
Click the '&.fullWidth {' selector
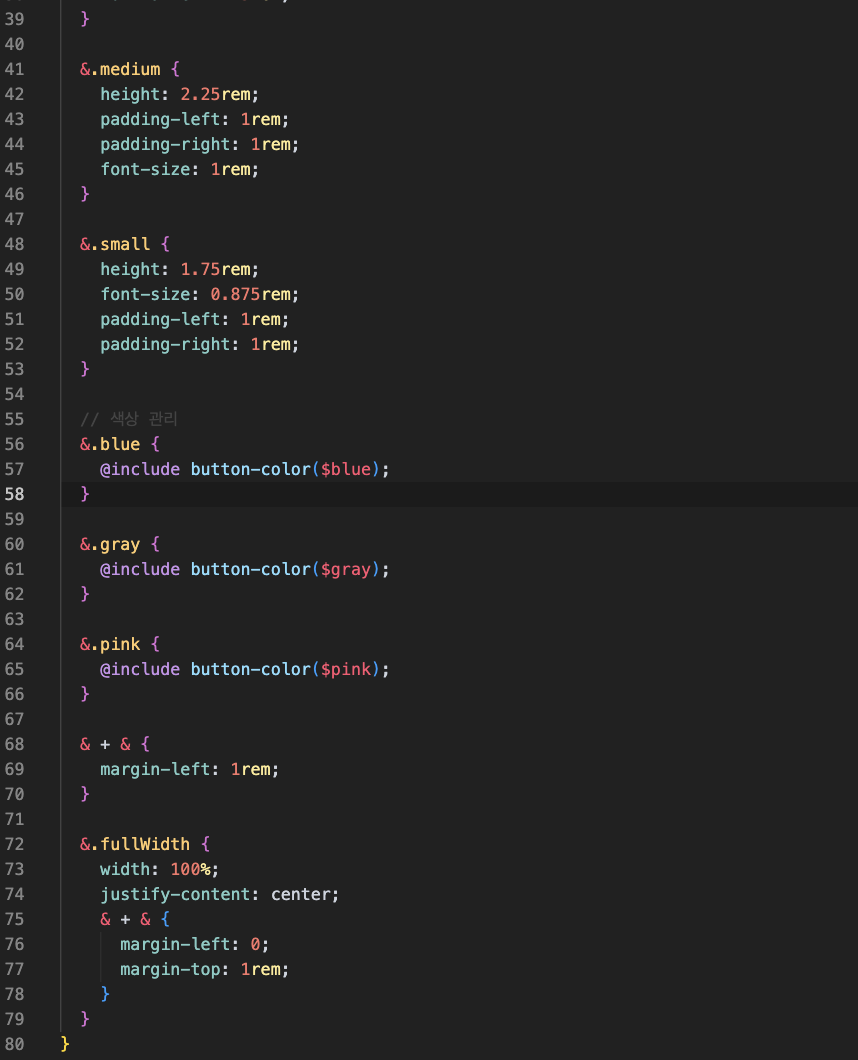[x=145, y=844]
